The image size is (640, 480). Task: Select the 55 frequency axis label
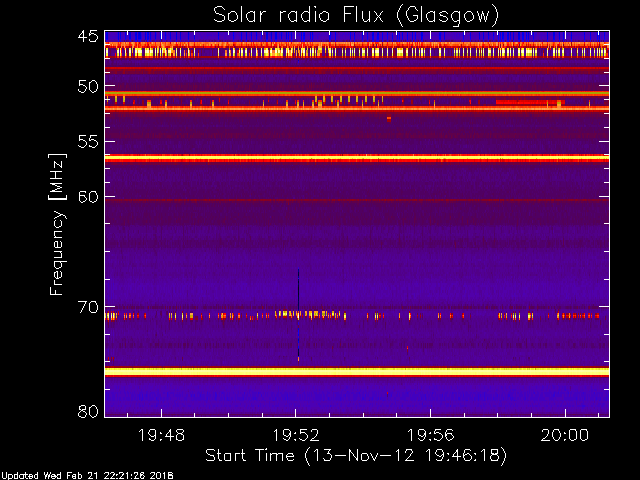click(88, 142)
